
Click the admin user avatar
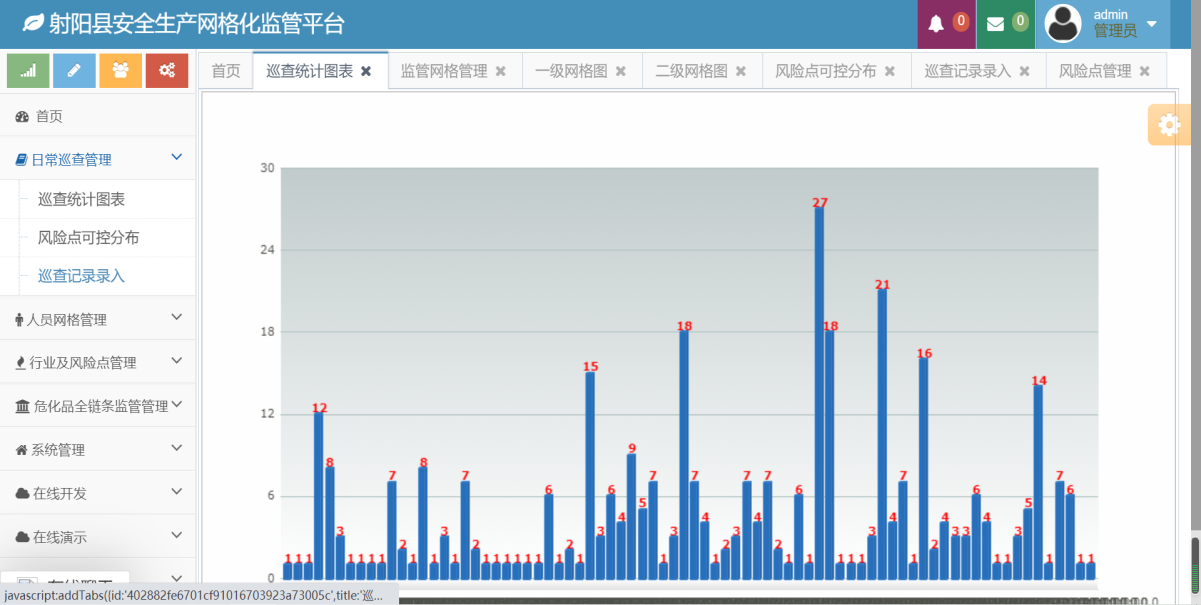[x=1063, y=24]
